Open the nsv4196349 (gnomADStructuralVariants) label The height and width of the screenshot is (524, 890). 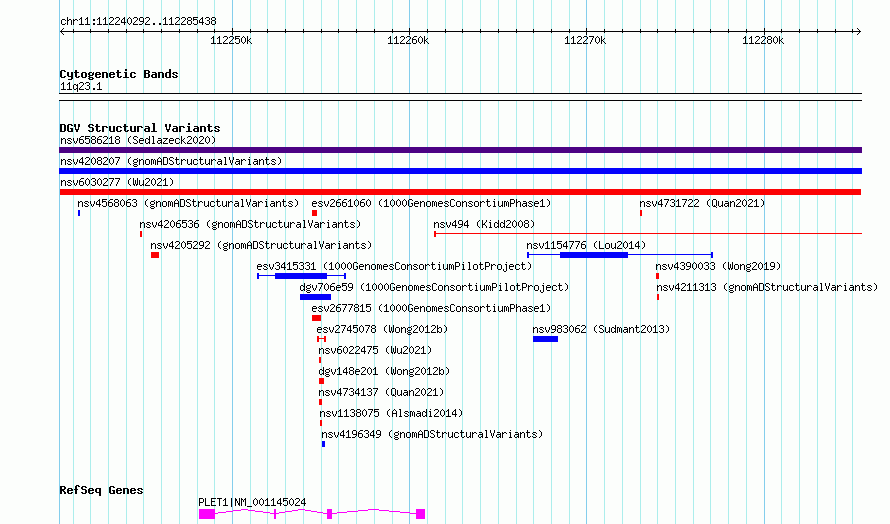coord(432,434)
